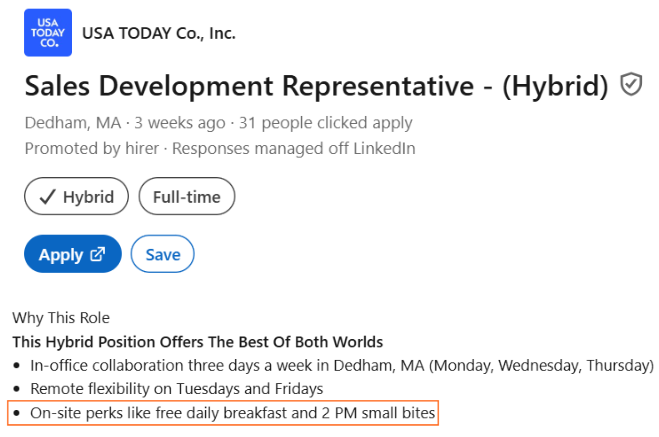Click the external link icon on Apply
Image resolution: width=659 pixels, height=437 pixels.
click(98, 254)
